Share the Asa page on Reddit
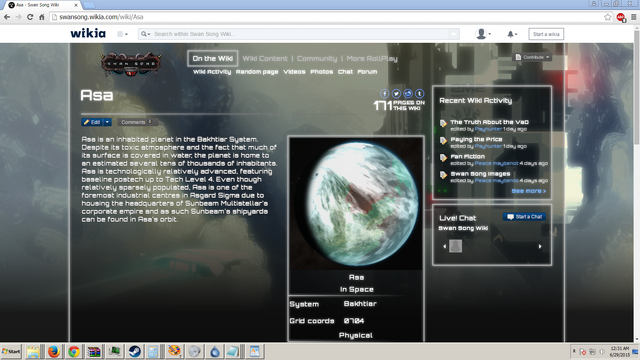 pyautogui.click(x=408, y=93)
